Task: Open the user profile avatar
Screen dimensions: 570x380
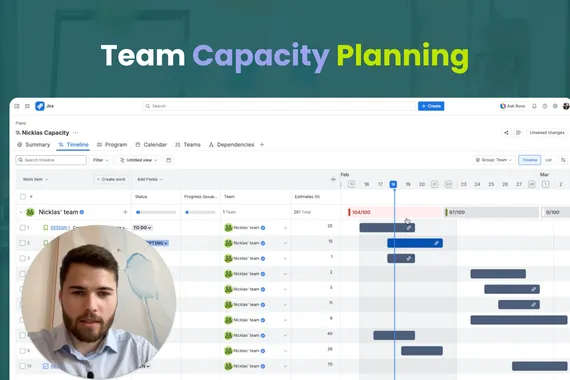Action: coord(566,106)
